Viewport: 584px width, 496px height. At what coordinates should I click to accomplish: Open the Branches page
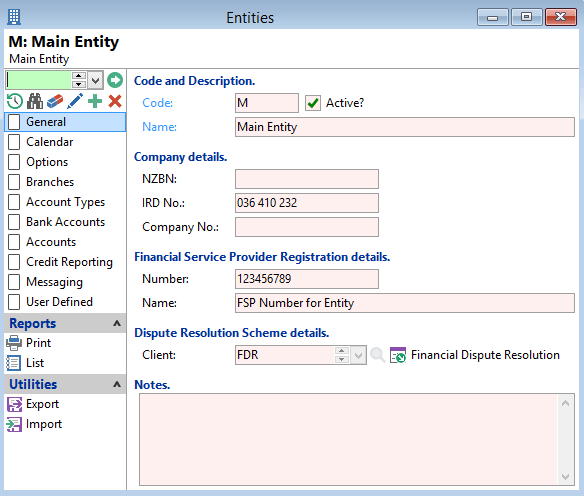[65, 182]
